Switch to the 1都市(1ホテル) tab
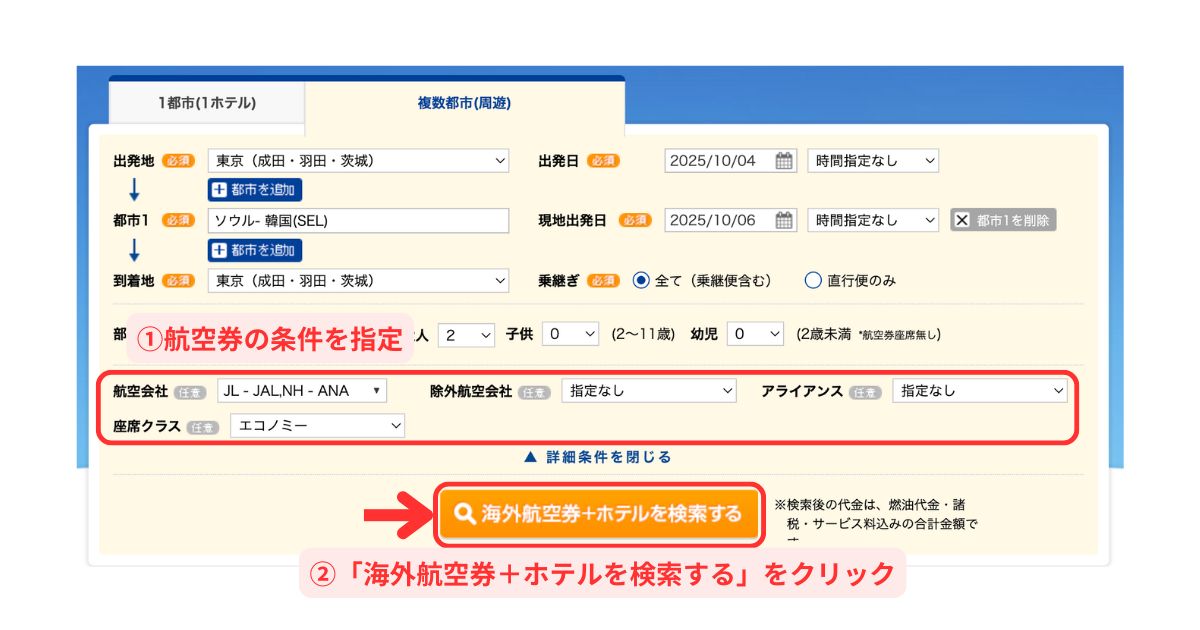The width and height of the screenshot is (1200, 630). (206, 103)
